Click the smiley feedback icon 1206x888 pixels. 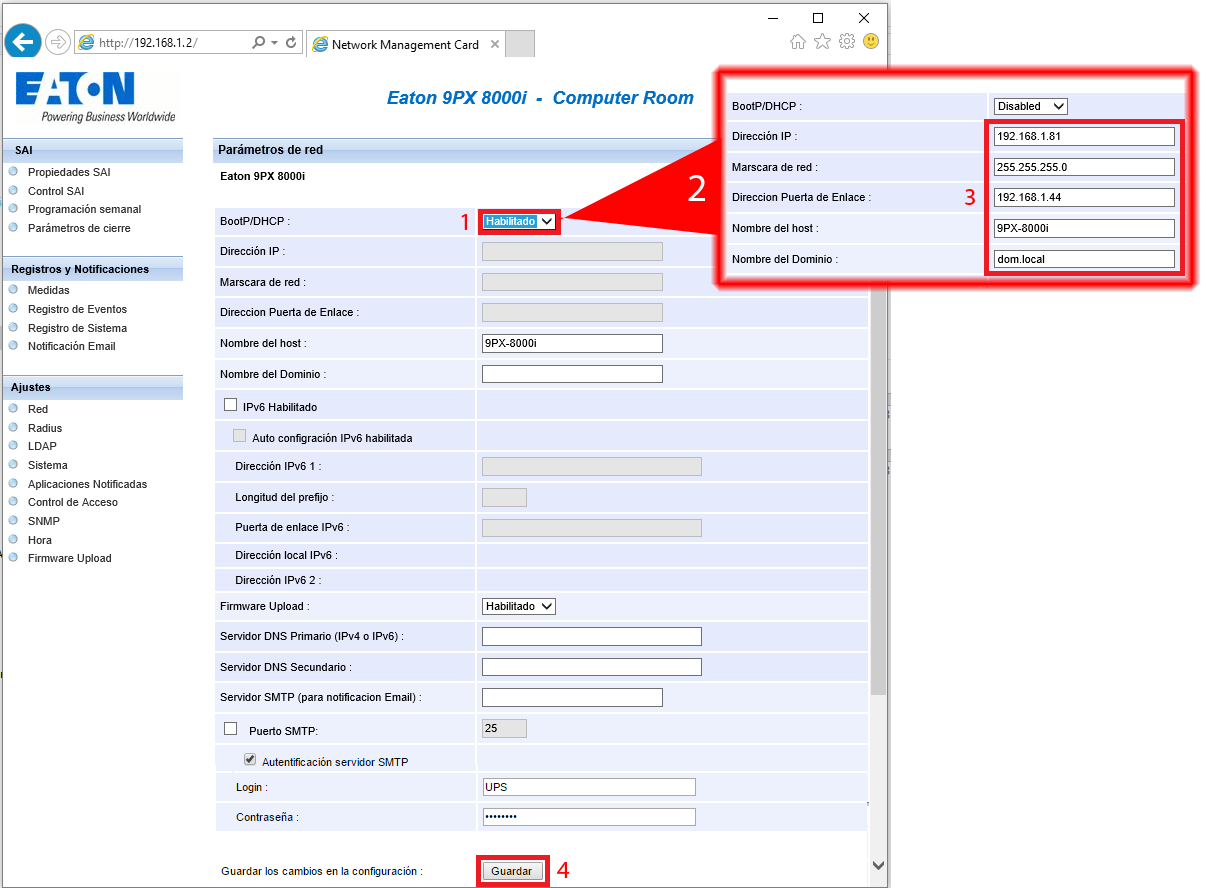871,41
